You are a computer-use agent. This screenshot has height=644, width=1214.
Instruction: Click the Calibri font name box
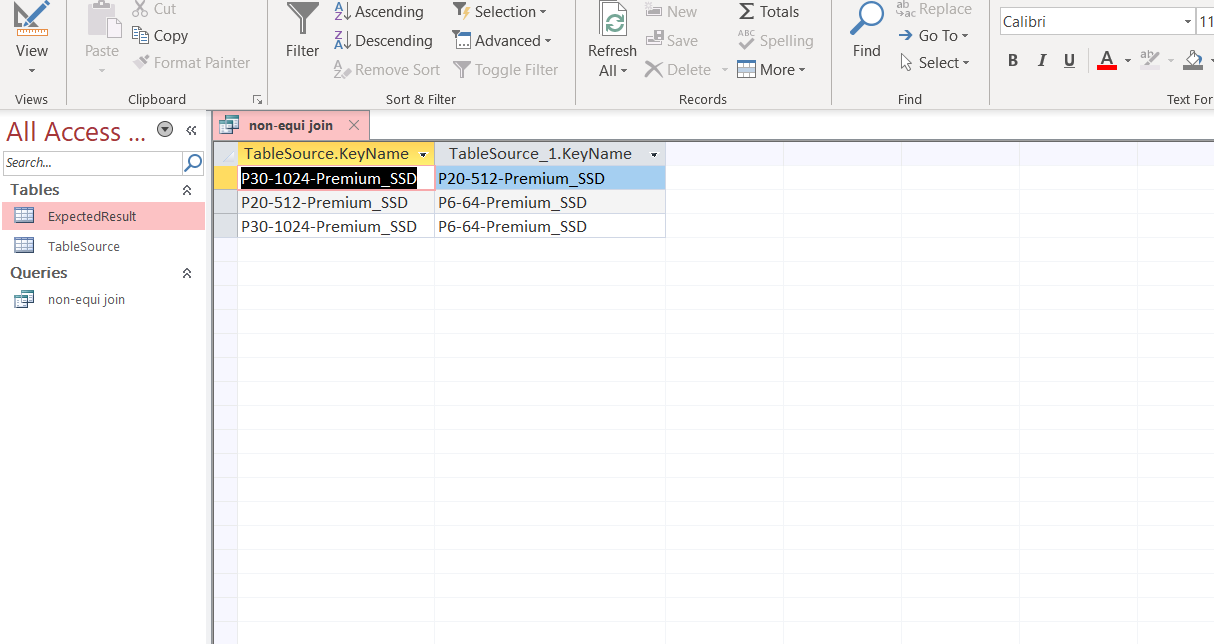pos(1089,22)
